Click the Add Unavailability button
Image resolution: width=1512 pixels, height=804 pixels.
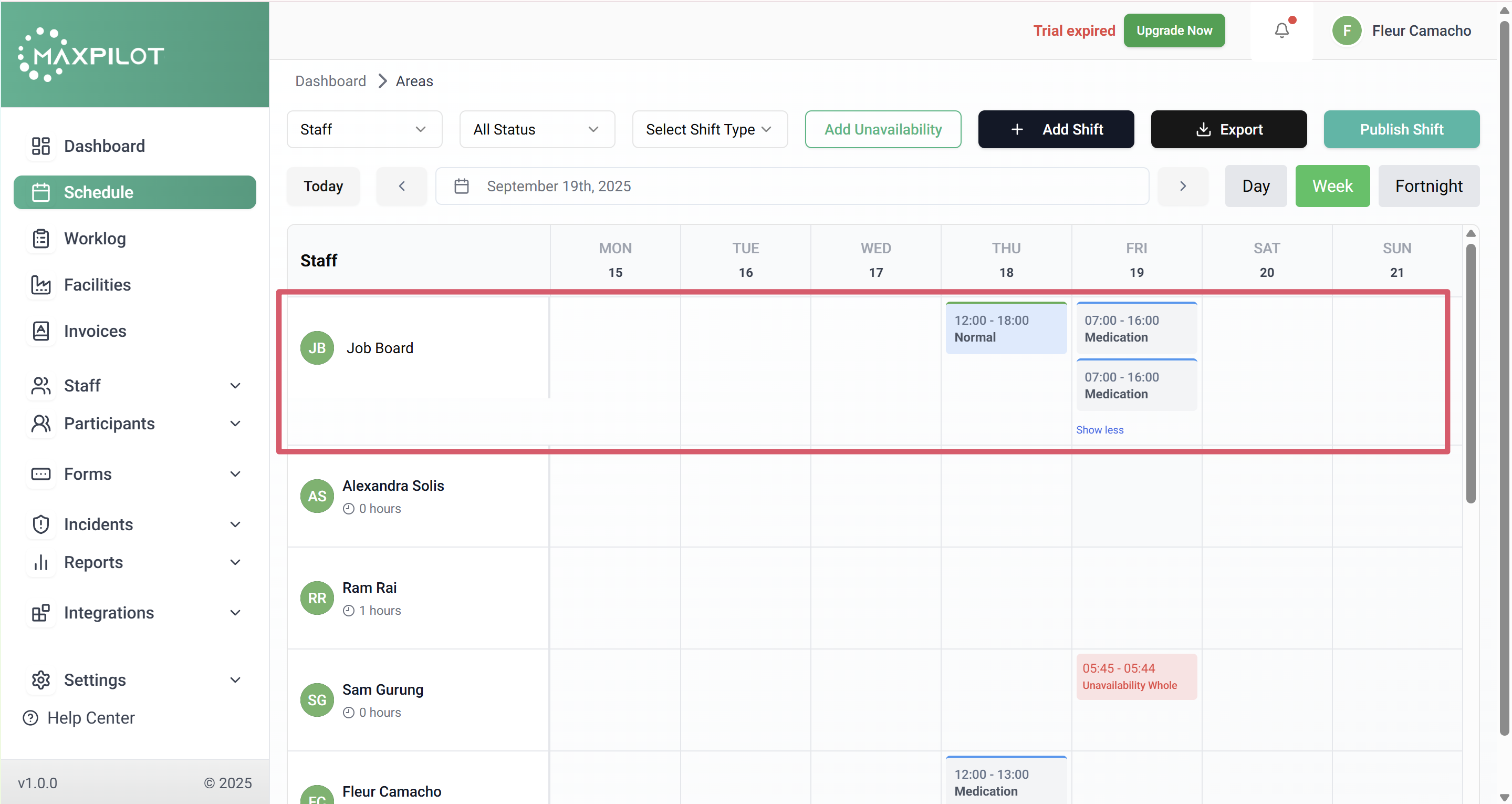pyautogui.click(x=882, y=129)
